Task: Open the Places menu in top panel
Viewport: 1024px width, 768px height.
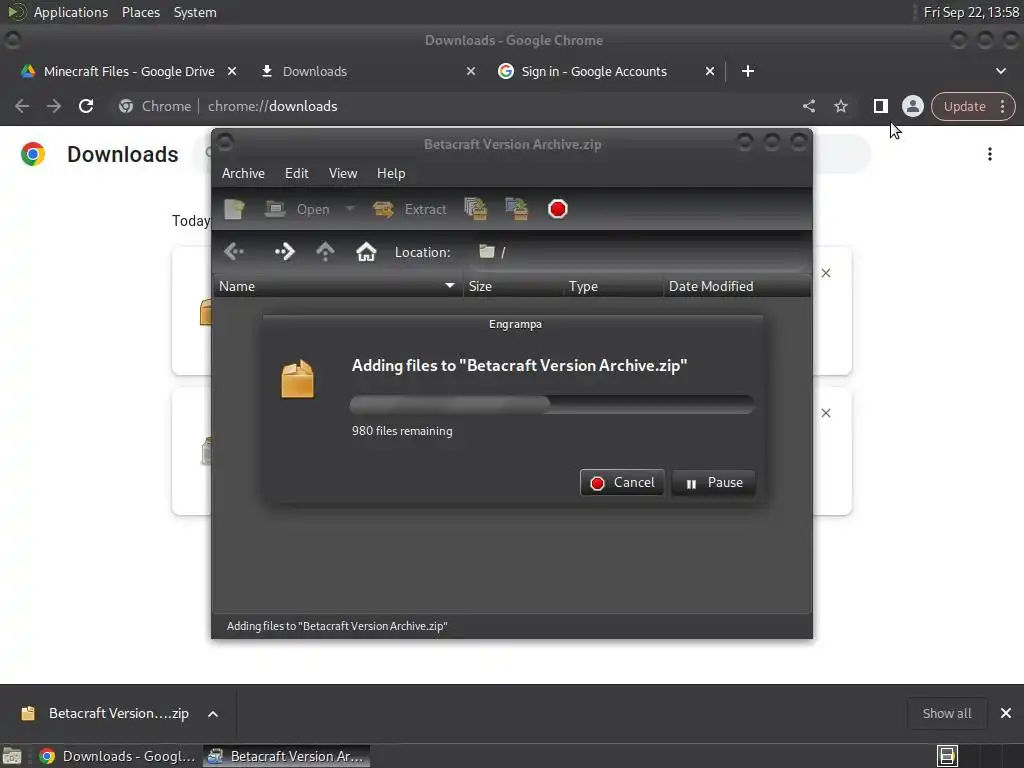Action: [140, 12]
